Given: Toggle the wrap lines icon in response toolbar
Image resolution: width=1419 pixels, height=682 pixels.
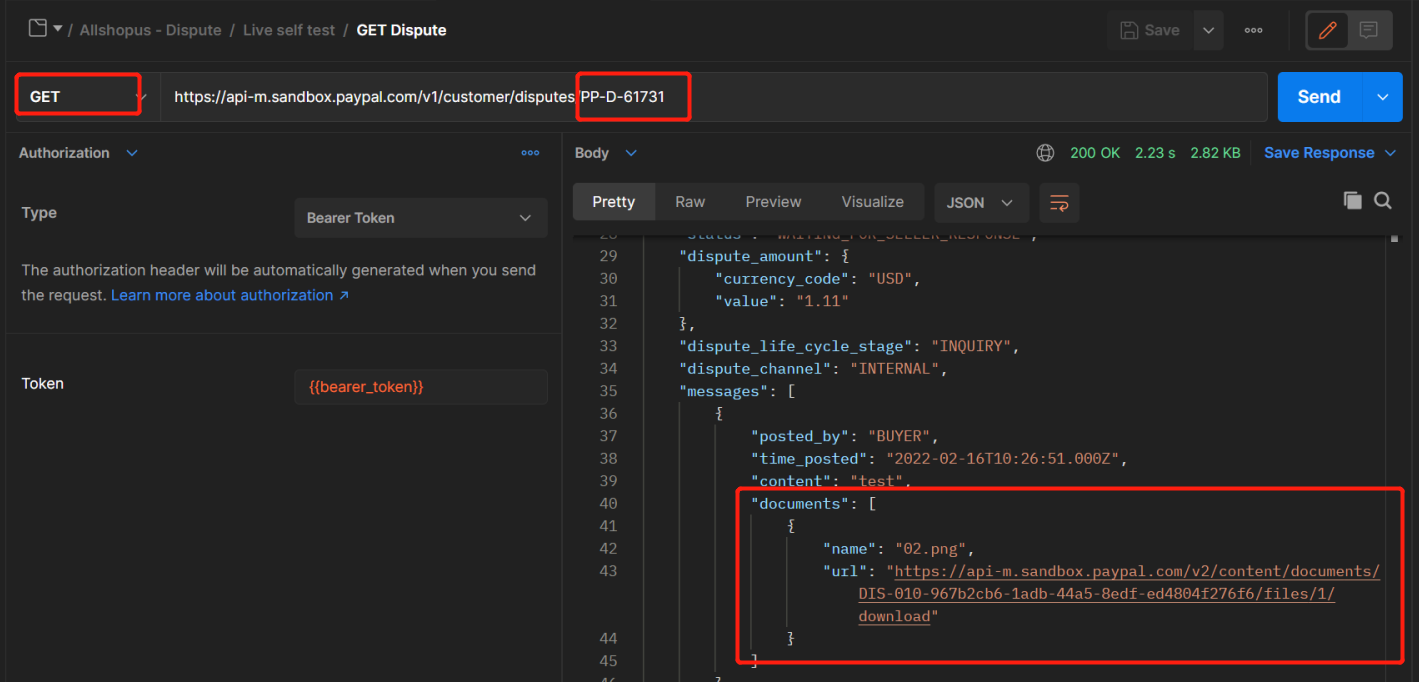Looking at the screenshot, I should (1059, 202).
